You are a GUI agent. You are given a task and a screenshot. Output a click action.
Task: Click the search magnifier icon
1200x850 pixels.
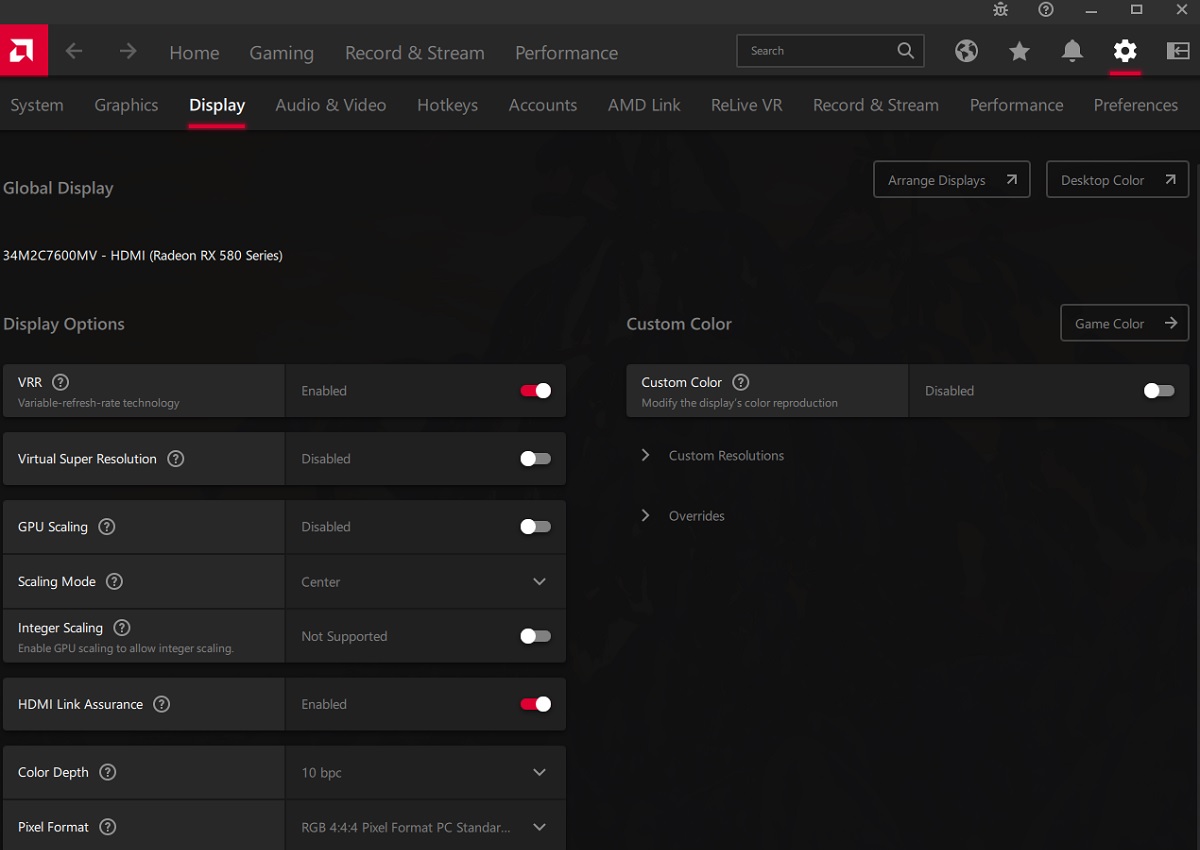point(905,51)
